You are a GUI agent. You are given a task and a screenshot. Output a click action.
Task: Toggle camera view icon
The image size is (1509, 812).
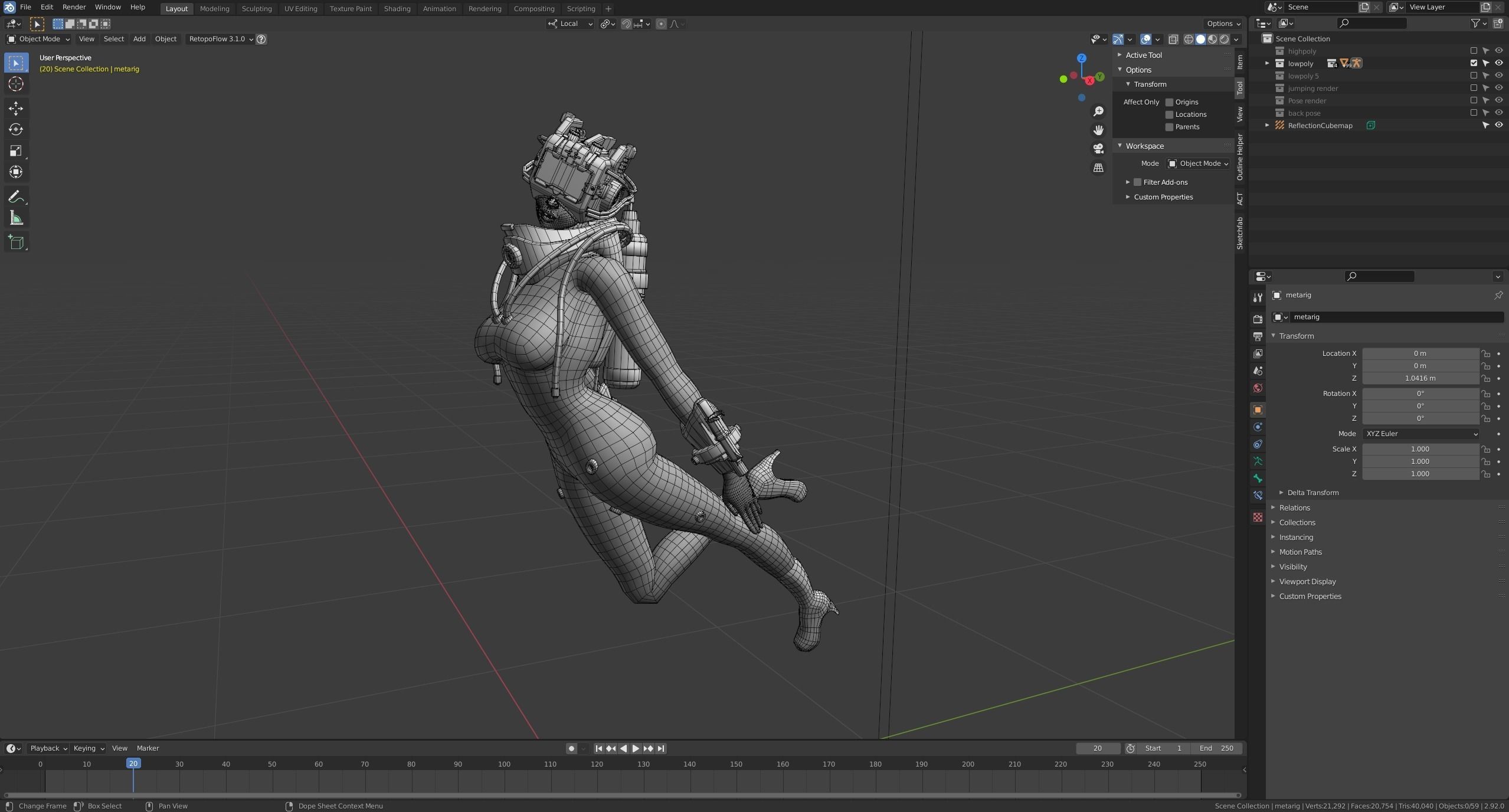pyautogui.click(x=1098, y=149)
